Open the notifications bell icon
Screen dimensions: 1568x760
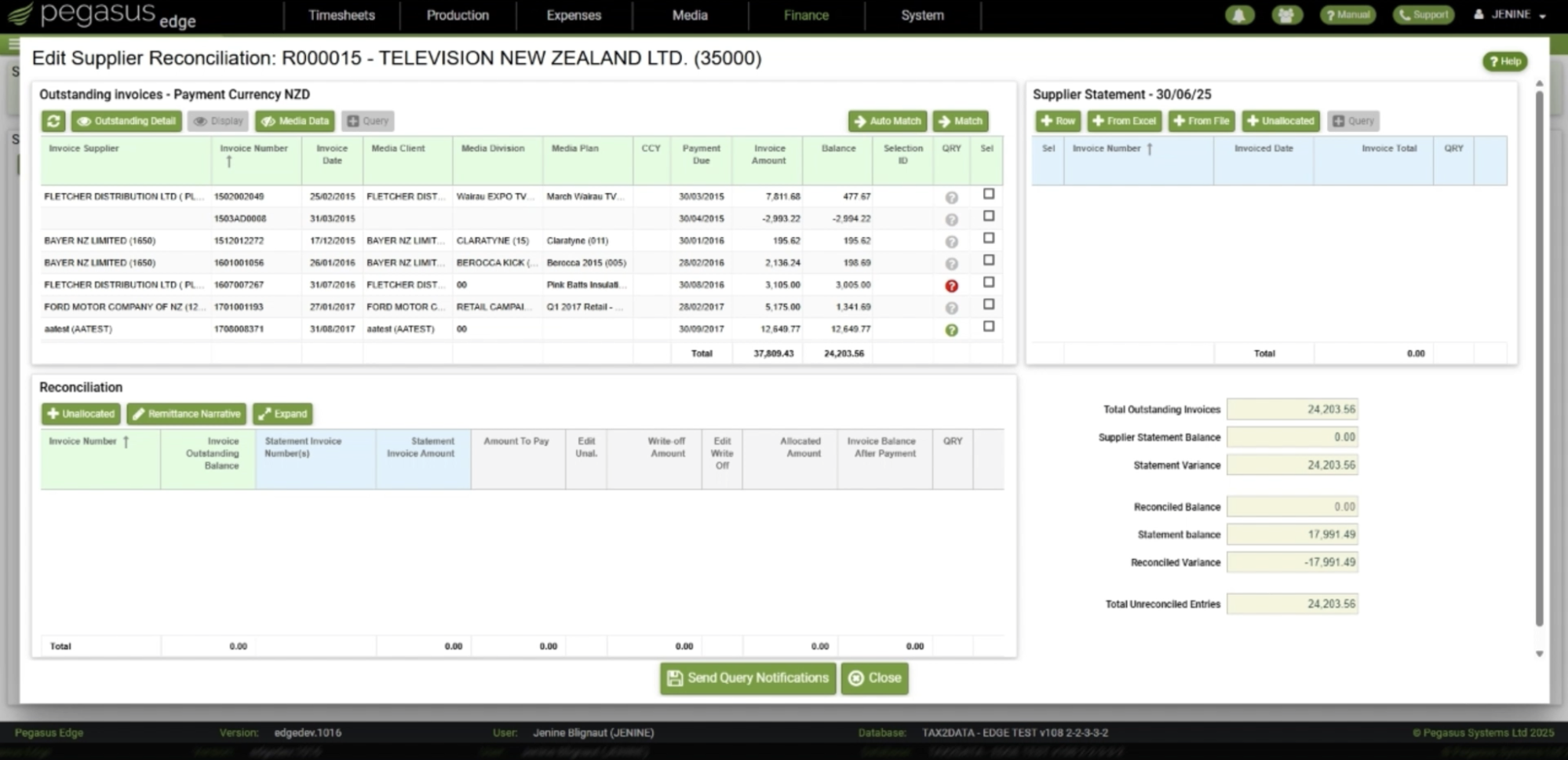pos(1239,15)
